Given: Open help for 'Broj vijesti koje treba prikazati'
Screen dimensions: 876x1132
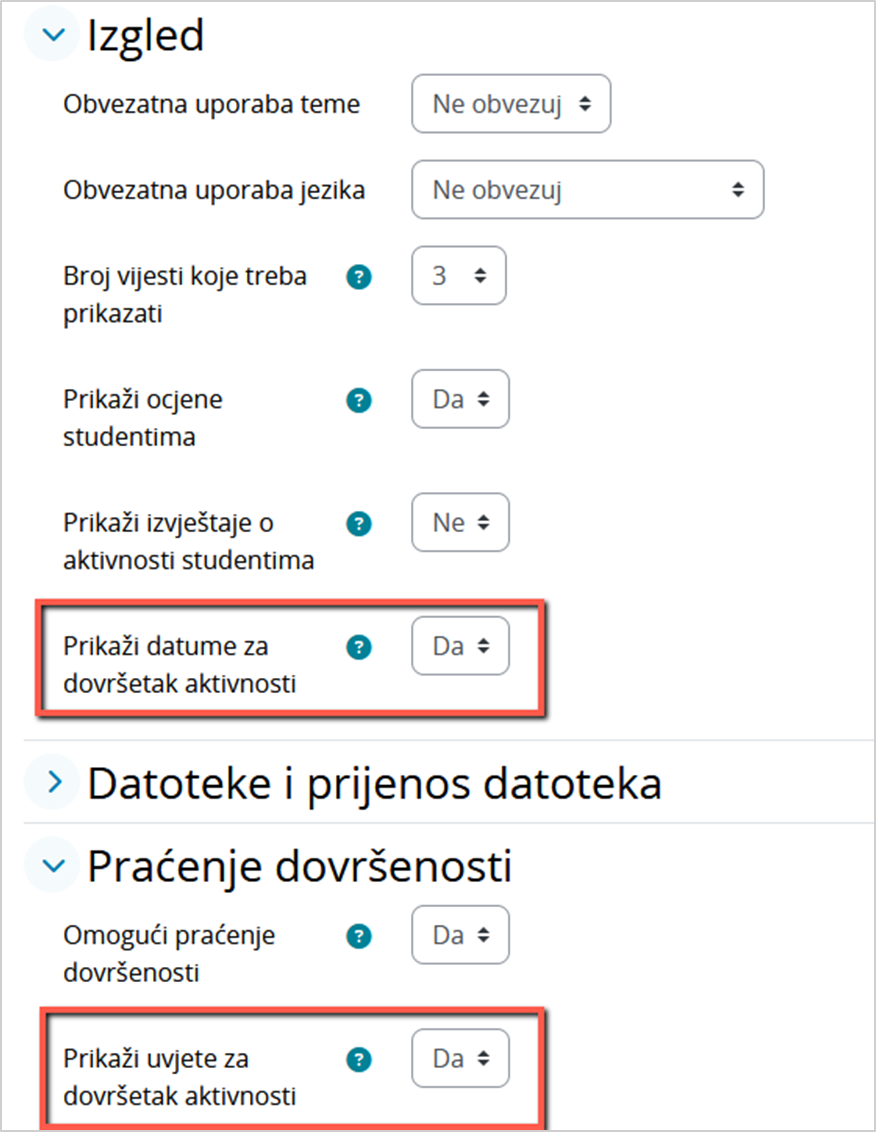Looking at the screenshot, I should click(358, 277).
